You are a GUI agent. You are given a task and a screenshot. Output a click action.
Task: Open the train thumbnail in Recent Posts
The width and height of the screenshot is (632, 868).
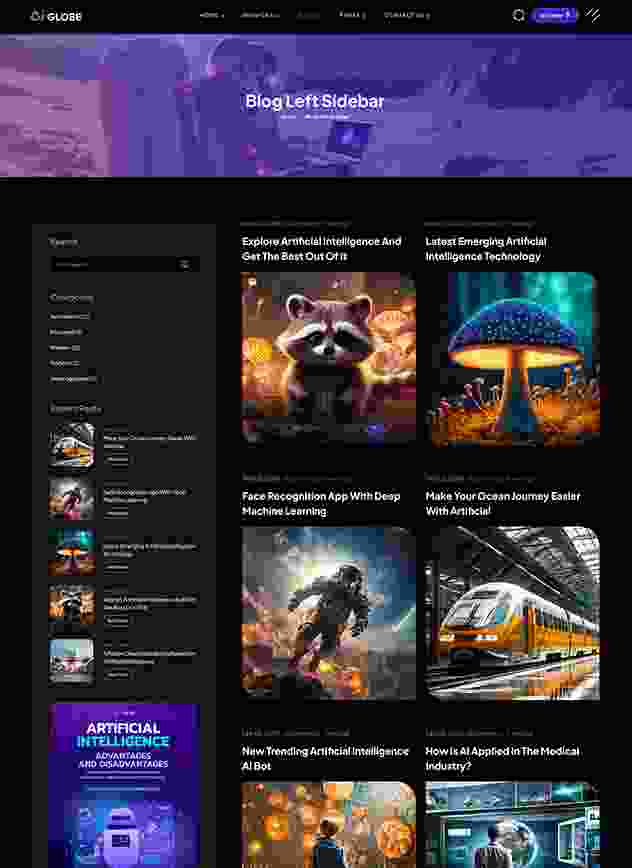72,444
